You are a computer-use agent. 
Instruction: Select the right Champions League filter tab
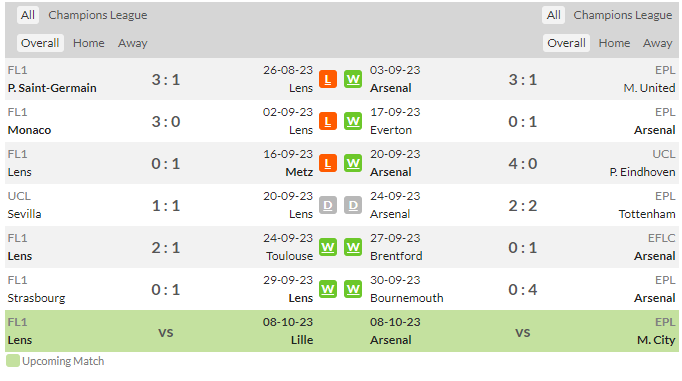(x=622, y=15)
